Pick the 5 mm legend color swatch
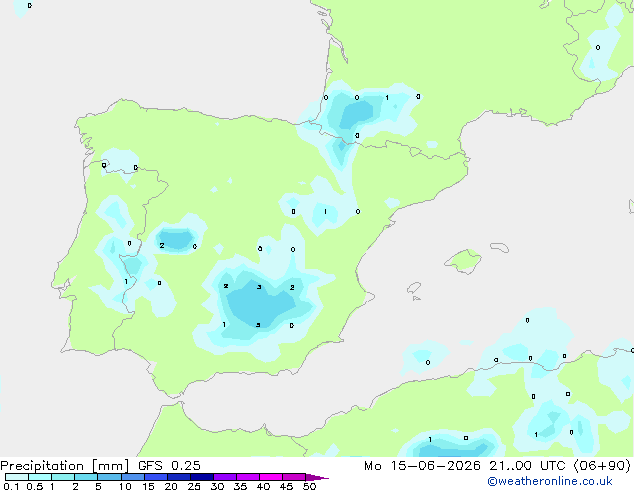The width and height of the screenshot is (634, 490). [109, 477]
